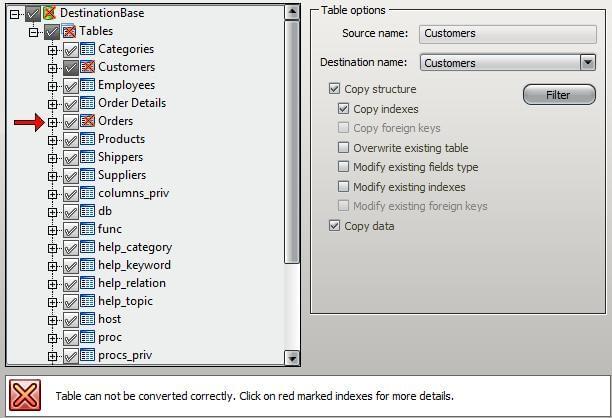
Task: Expand the help_category table node
Action: tap(52, 248)
